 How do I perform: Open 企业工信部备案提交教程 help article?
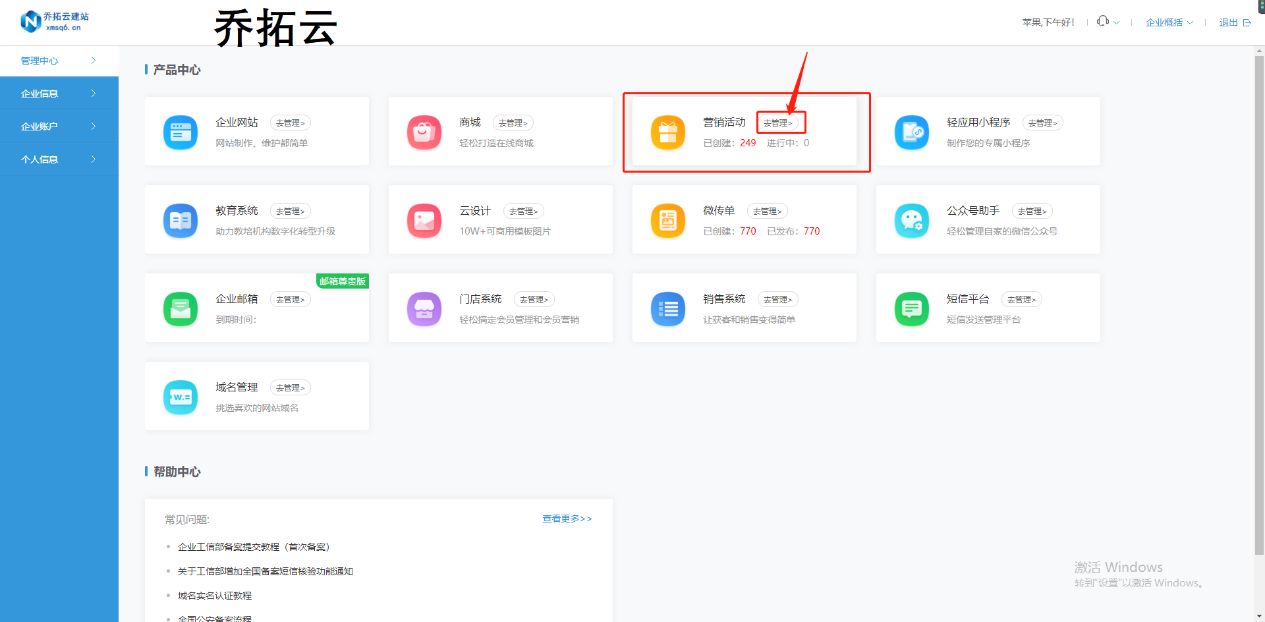click(x=254, y=547)
